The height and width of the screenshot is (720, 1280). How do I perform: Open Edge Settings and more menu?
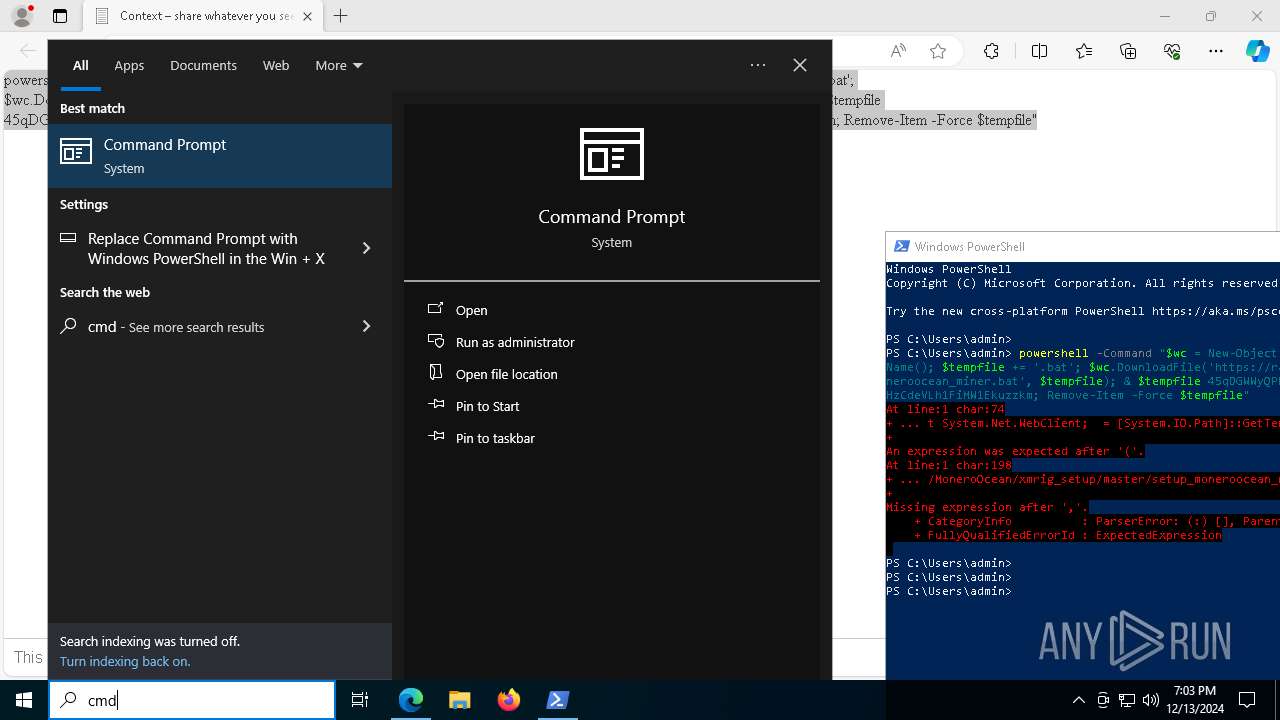1216,51
